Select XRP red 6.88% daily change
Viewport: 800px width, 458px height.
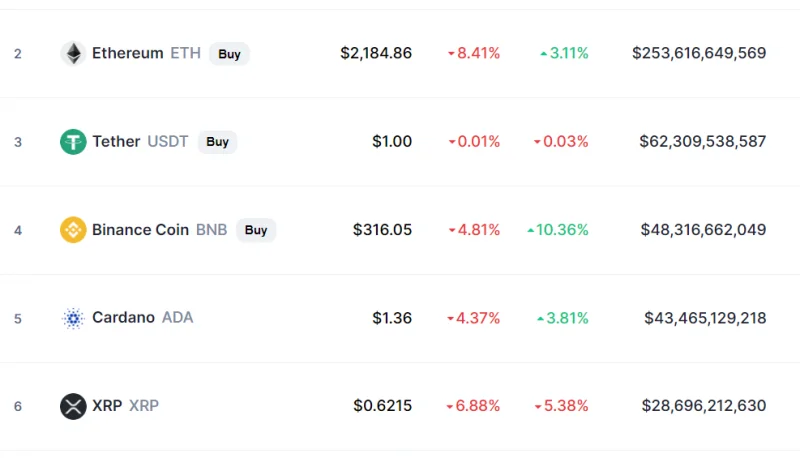pyautogui.click(x=473, y=406)
